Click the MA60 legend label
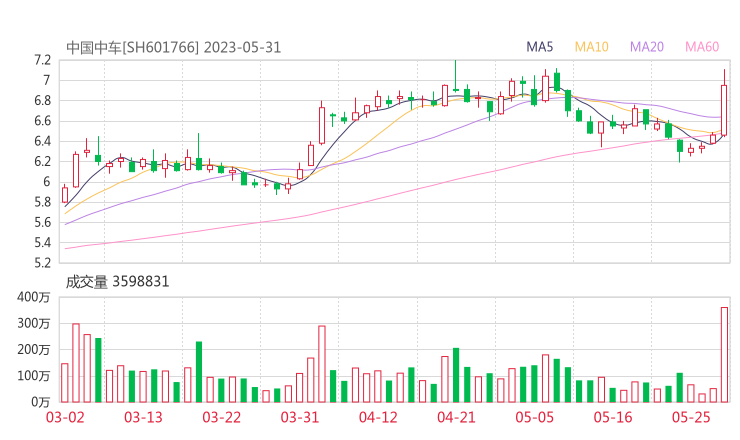This screenshot has height=440, width=740. [x=702, y=47]
